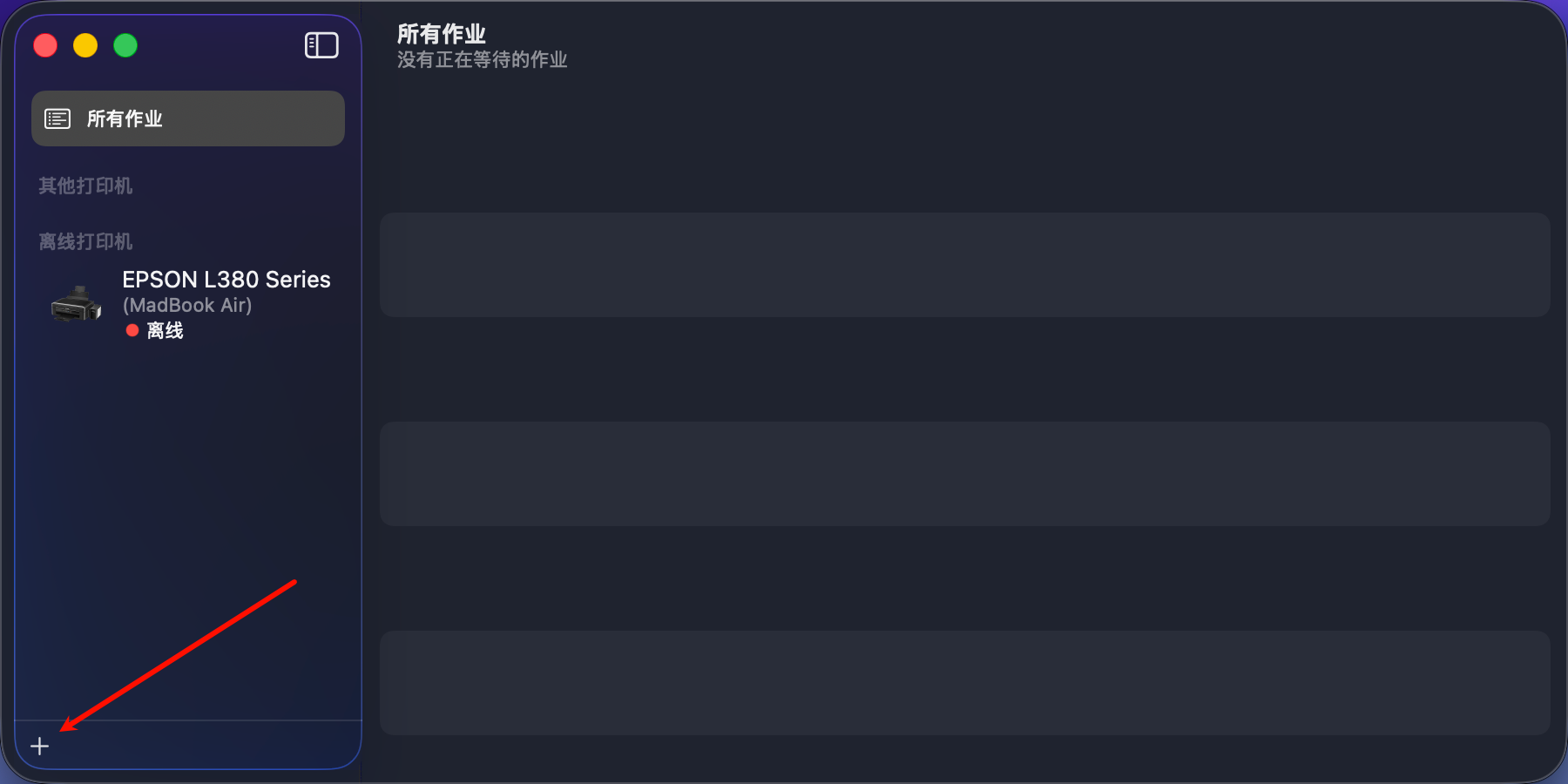Select 所有作业 label in the sidebar
Viewport: 1568px width, 784px height.
coord(125,118)
